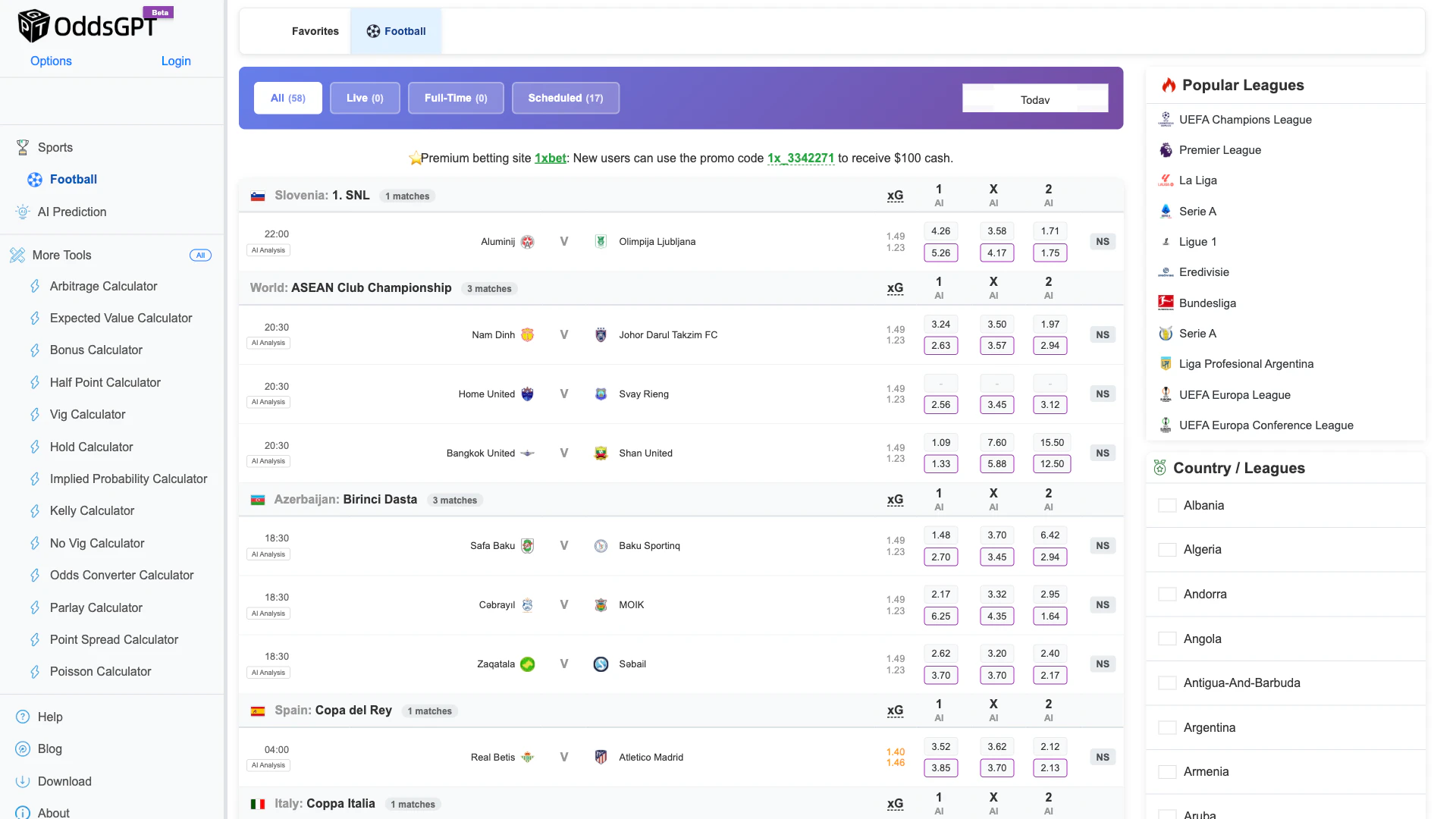Click the Johor Darul Takzim FC crest
1456x819 pixels.
pos(601,335)
